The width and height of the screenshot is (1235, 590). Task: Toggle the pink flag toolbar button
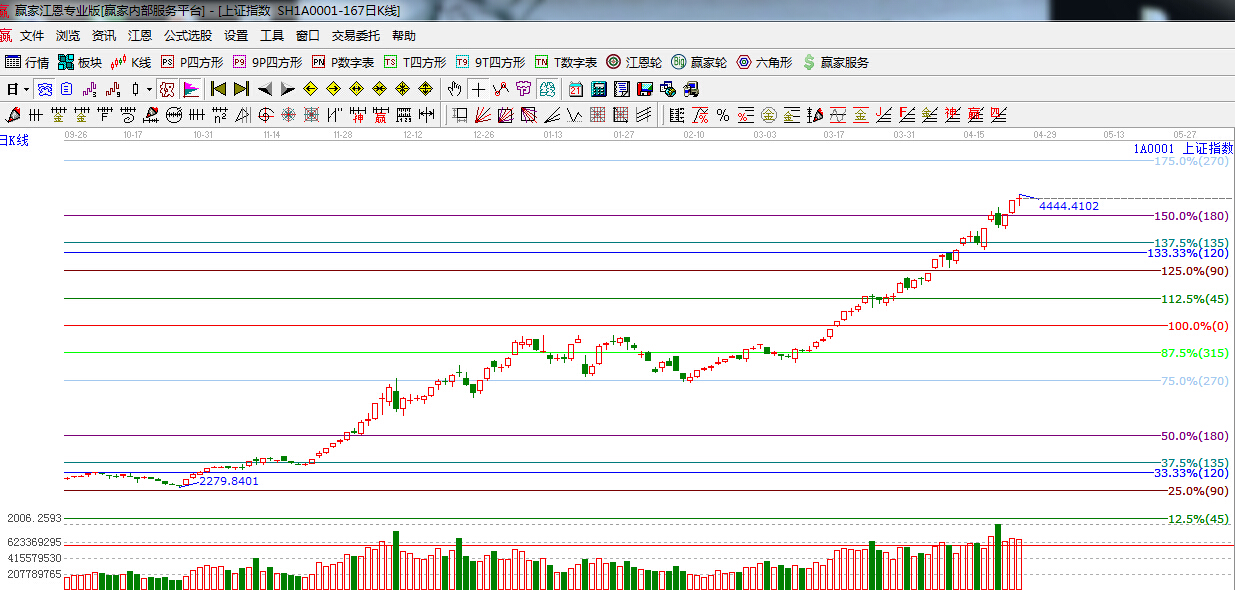click(191, 89)
